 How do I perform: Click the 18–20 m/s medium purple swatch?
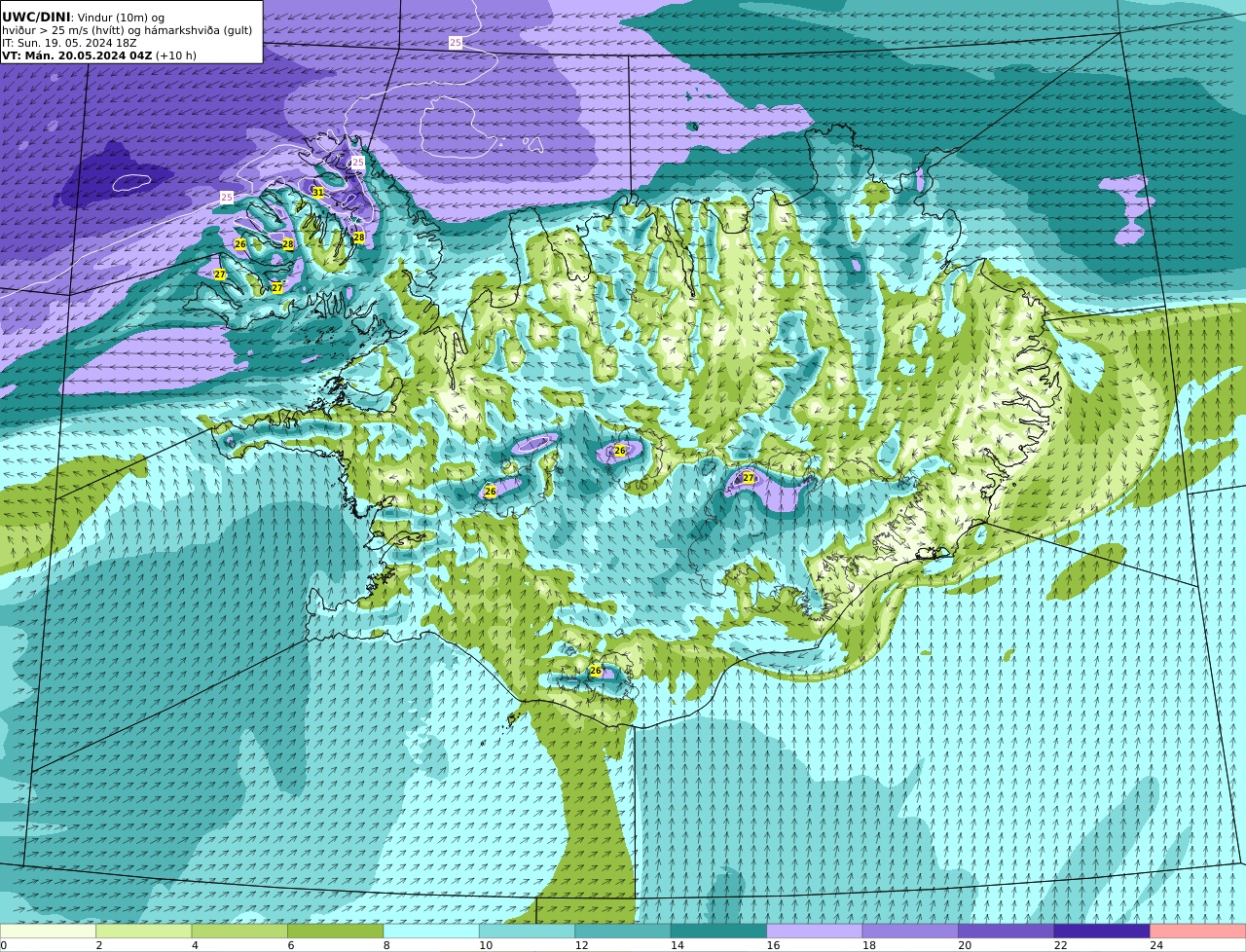pyautogui.click(x=910, y=931)
